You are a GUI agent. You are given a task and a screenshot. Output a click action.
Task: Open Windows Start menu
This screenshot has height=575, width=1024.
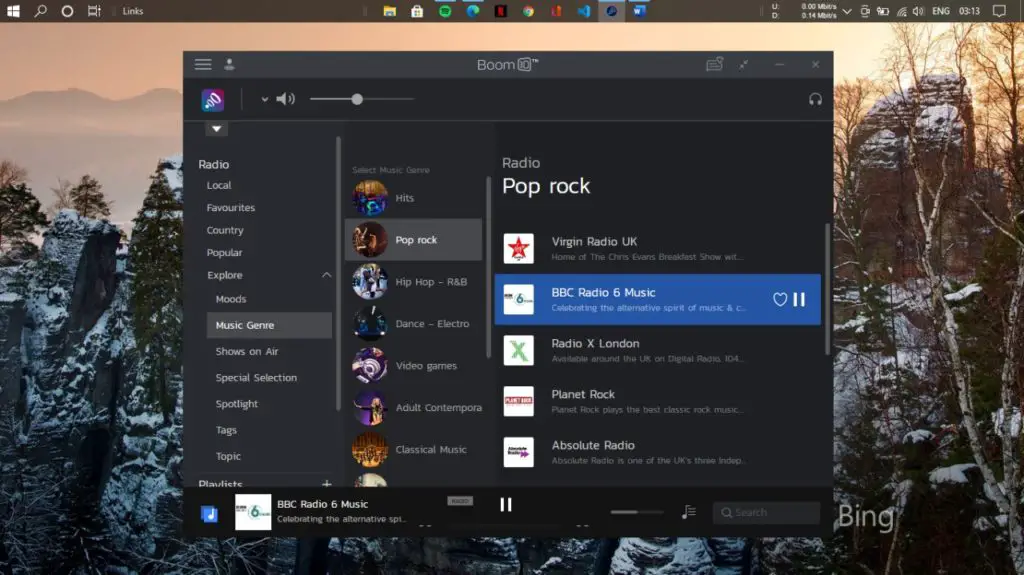(12, 10)
